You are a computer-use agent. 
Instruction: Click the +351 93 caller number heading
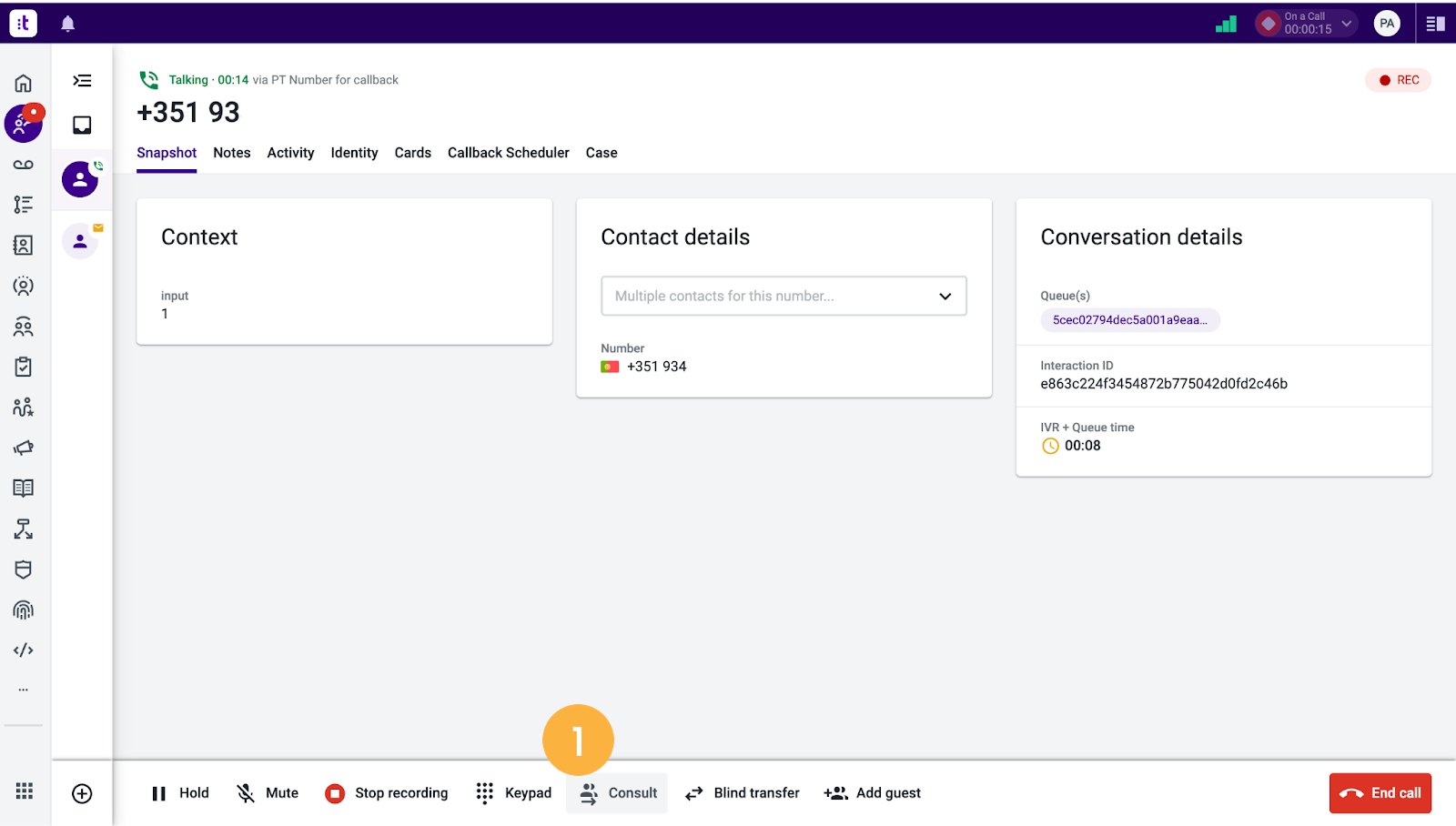(x=188, y=112)
